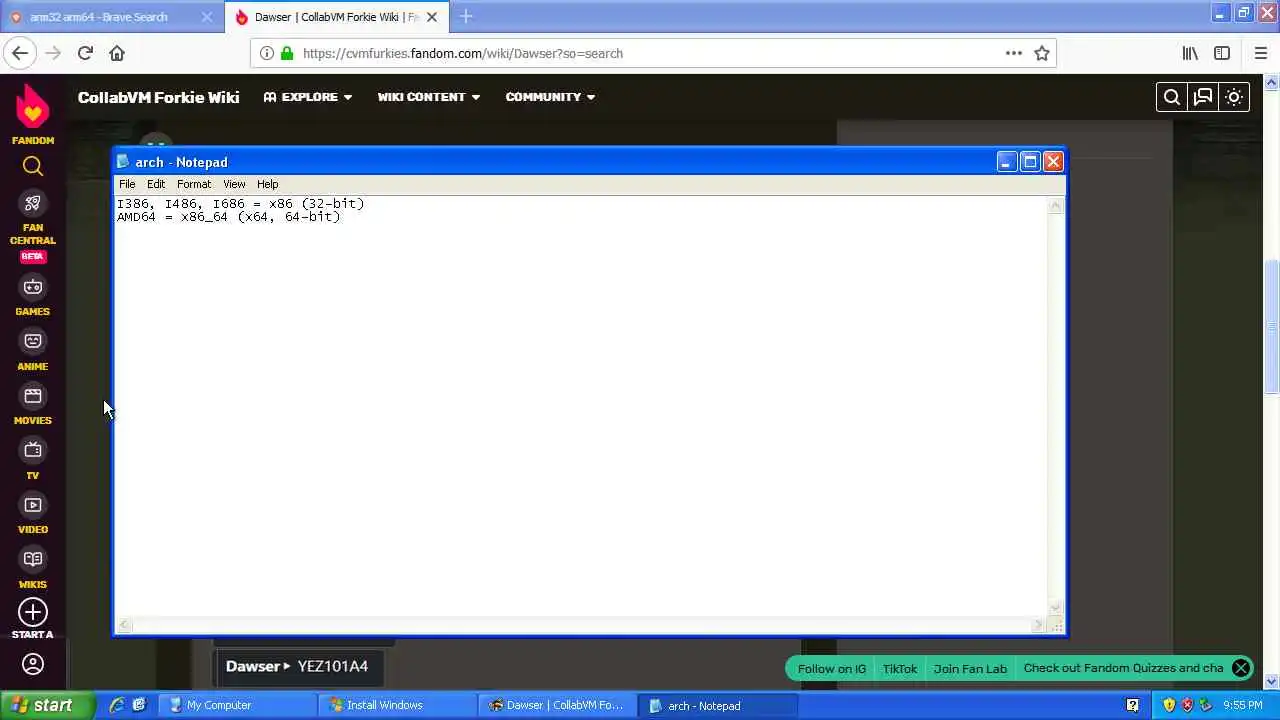Screen dimensions: 1280x720
Task: Open the Fandom sidebar search icon
Action: (33, 167)
